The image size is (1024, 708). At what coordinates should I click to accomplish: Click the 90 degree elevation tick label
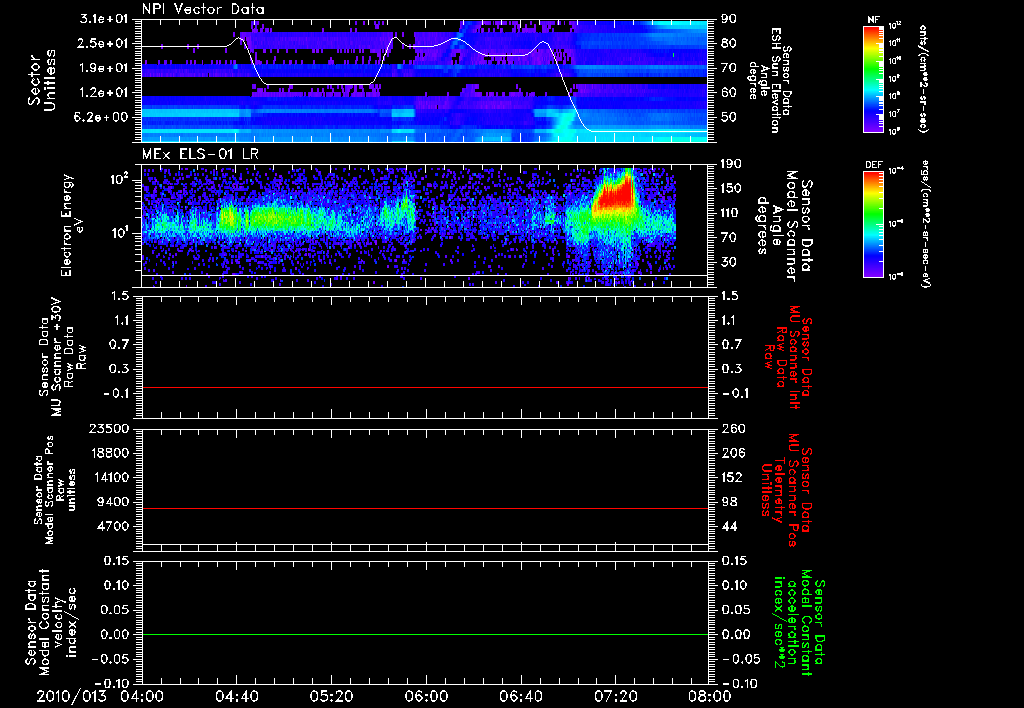click(728, 19)
